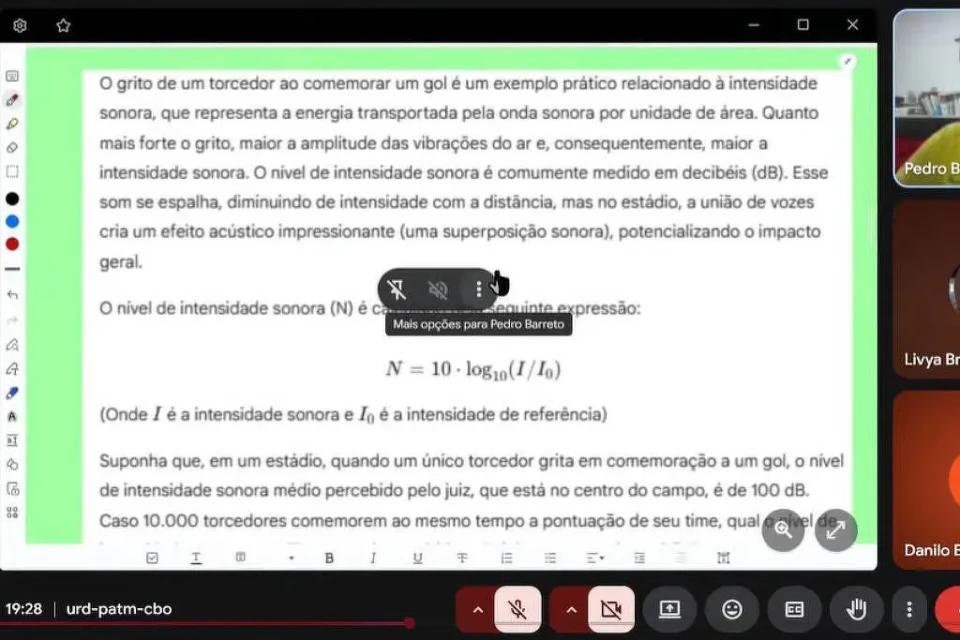Select the eraser tool in sidebar

[12, 147]
